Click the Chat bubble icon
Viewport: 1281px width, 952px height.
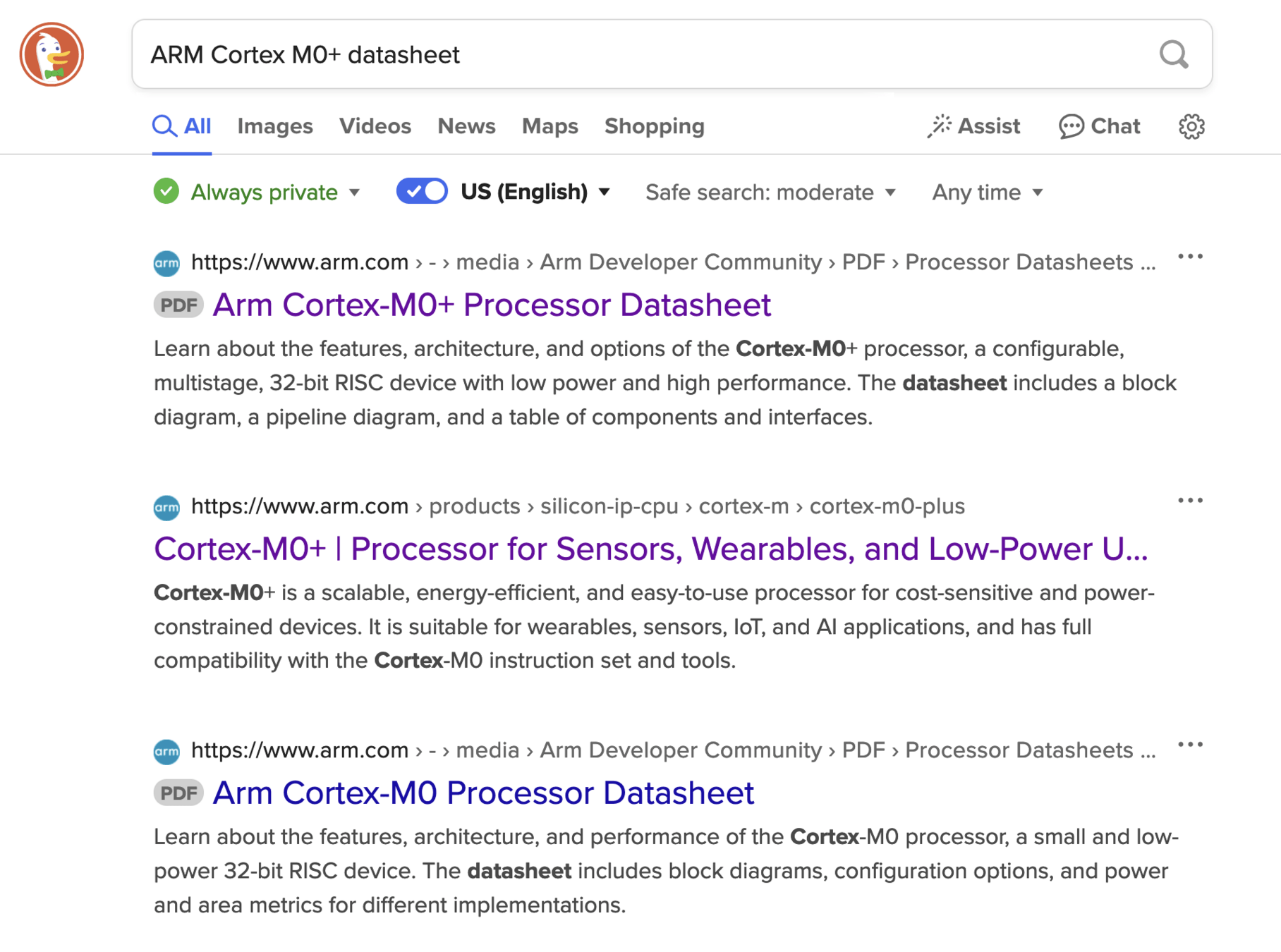[x=1071, y=126]
